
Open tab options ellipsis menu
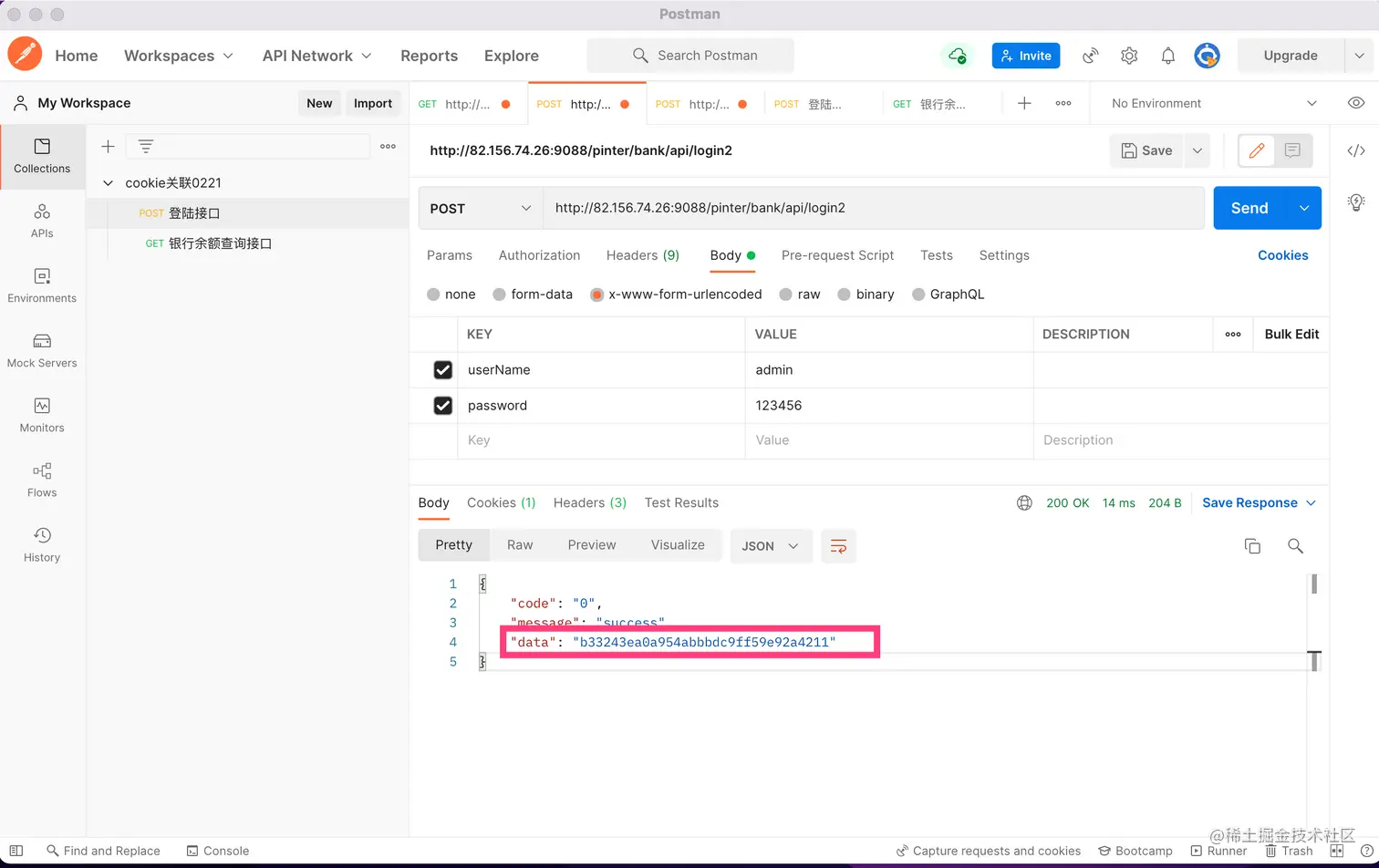(1063, 103)
